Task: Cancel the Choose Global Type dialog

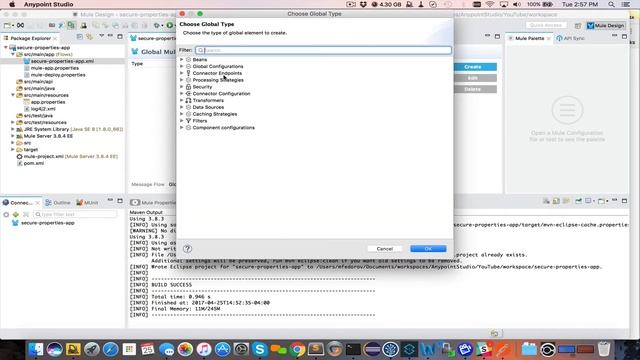Action: tap(384, 249)
